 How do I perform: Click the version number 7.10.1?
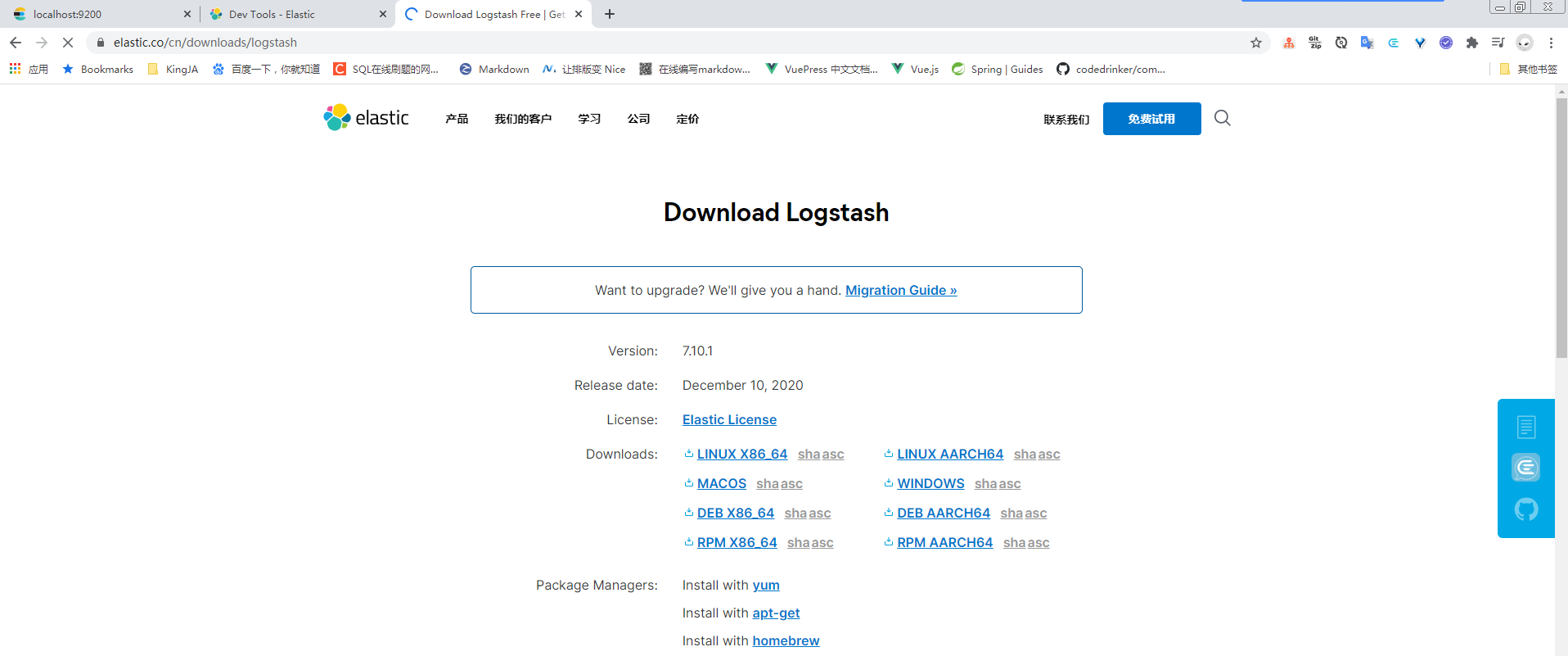point(697,351)
